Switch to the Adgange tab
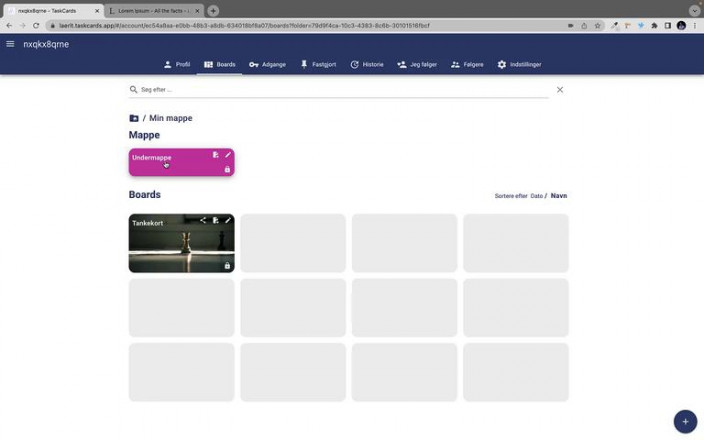 point(267,64)
